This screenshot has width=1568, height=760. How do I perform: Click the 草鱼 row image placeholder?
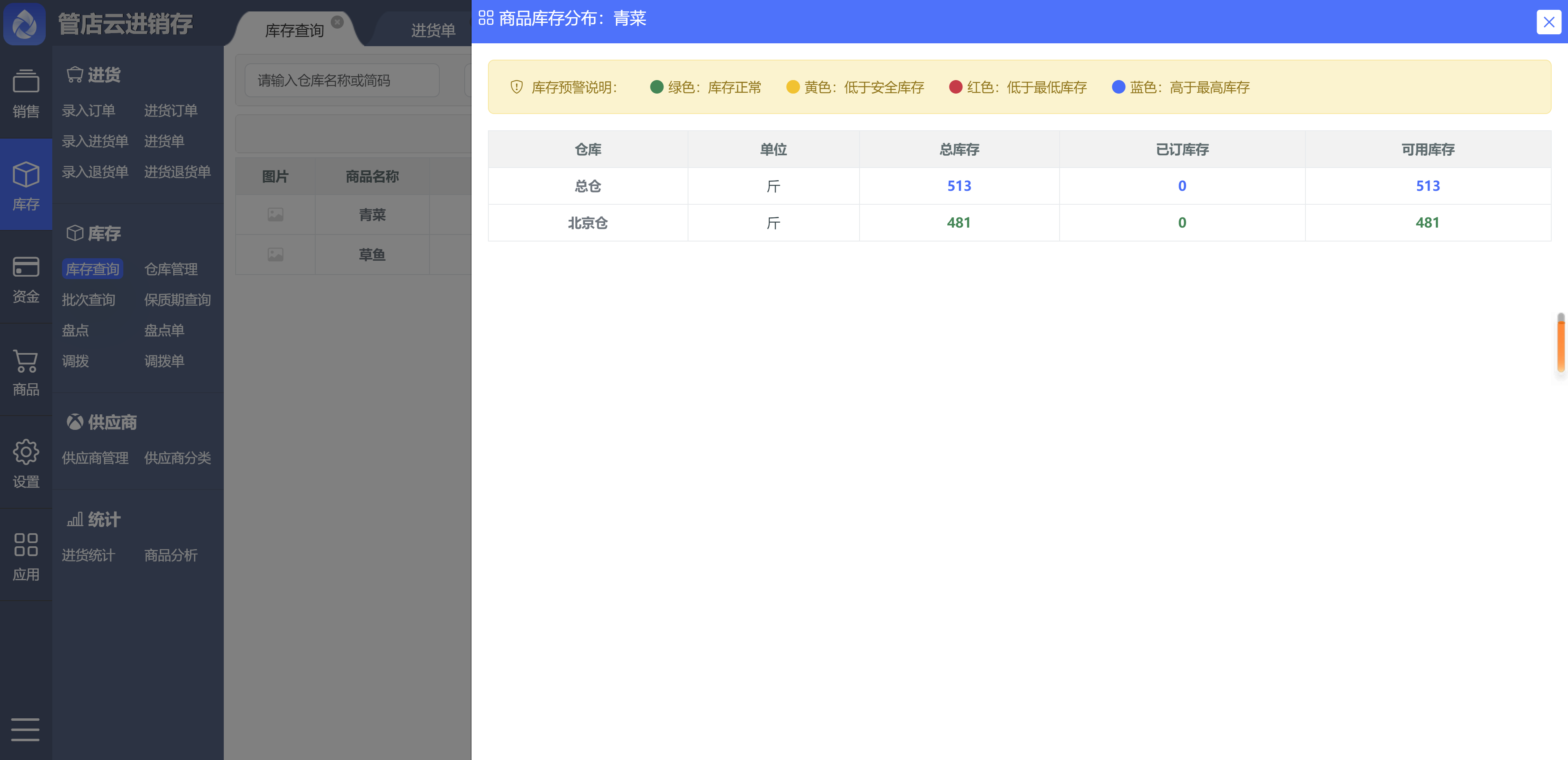(275, 255)
